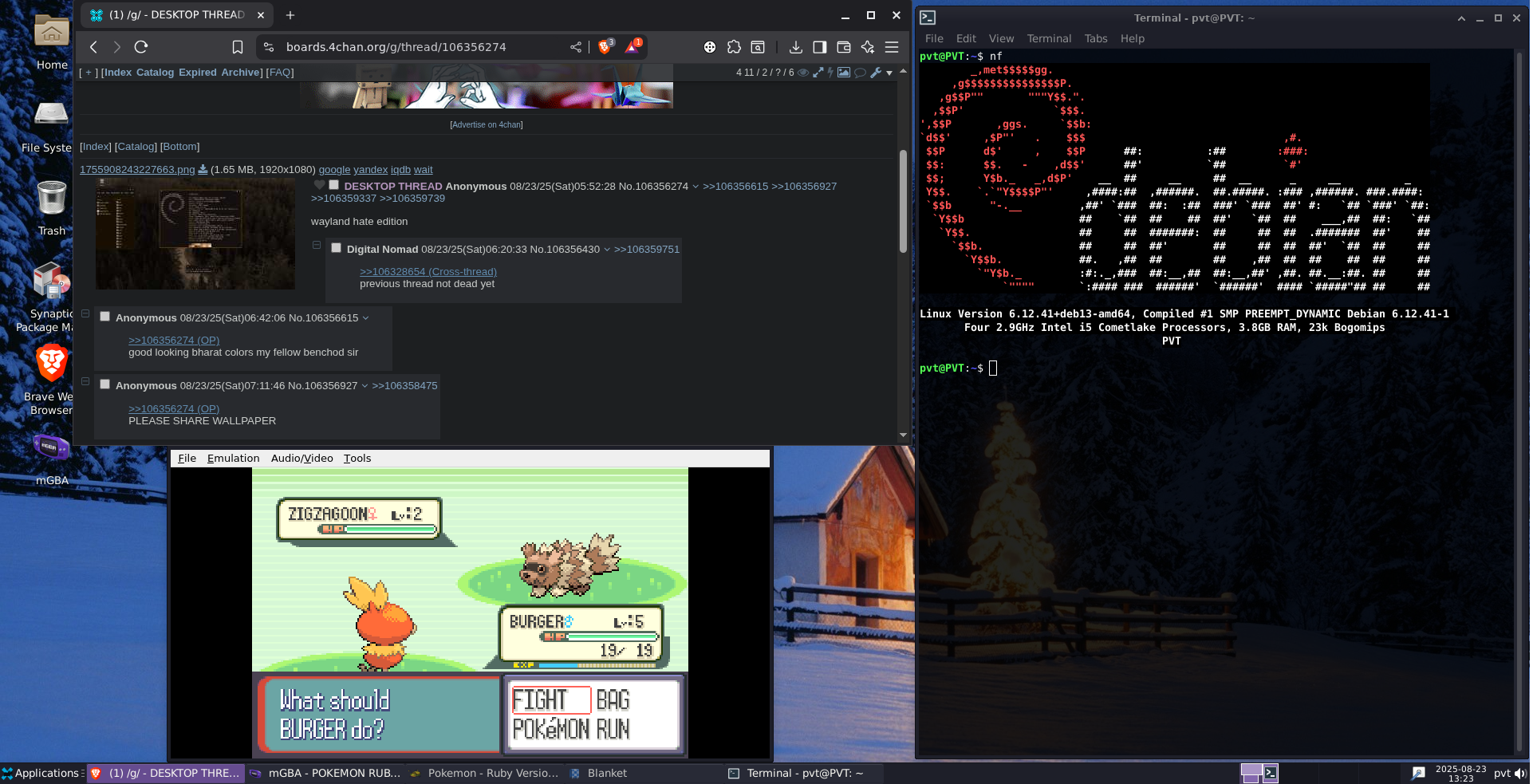
Task: Reload the 4chan page
Action: [141, 47]
